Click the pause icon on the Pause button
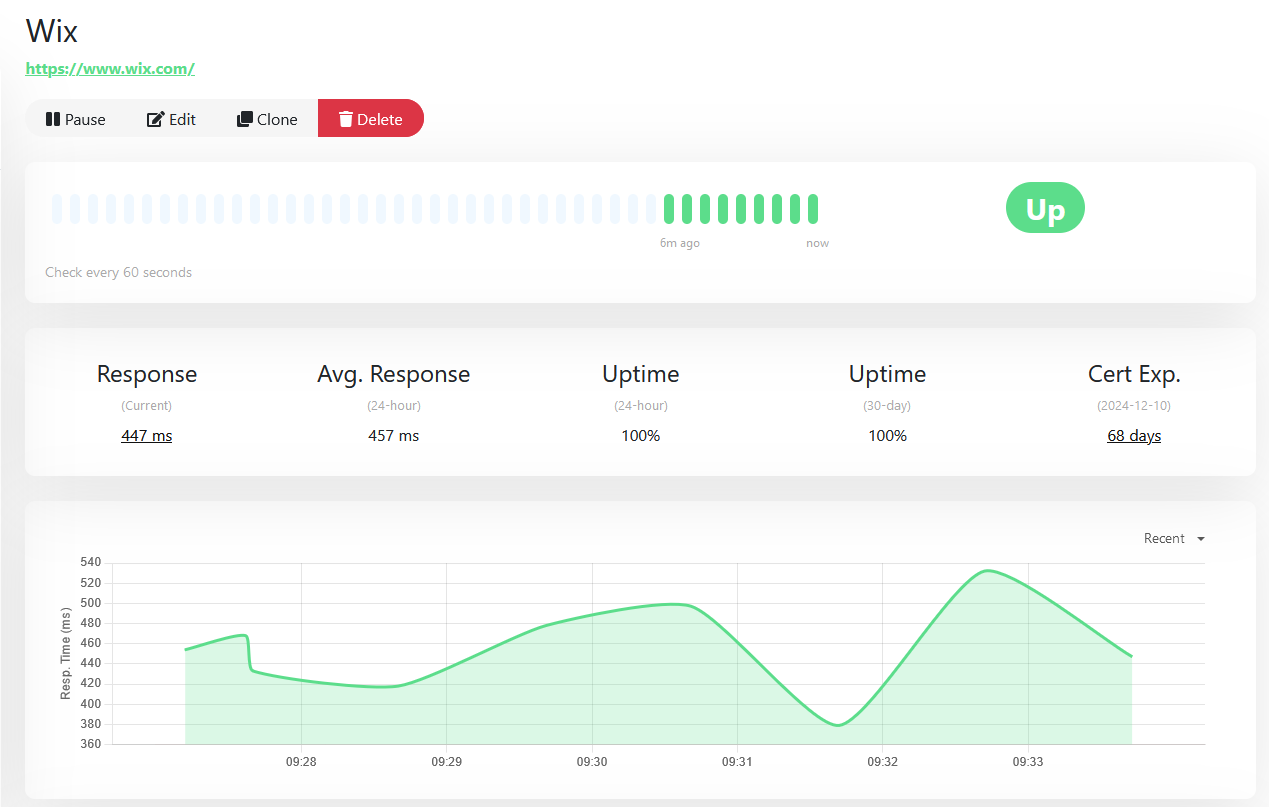This screenshot has width=1269, height=807. click(52, 119)
